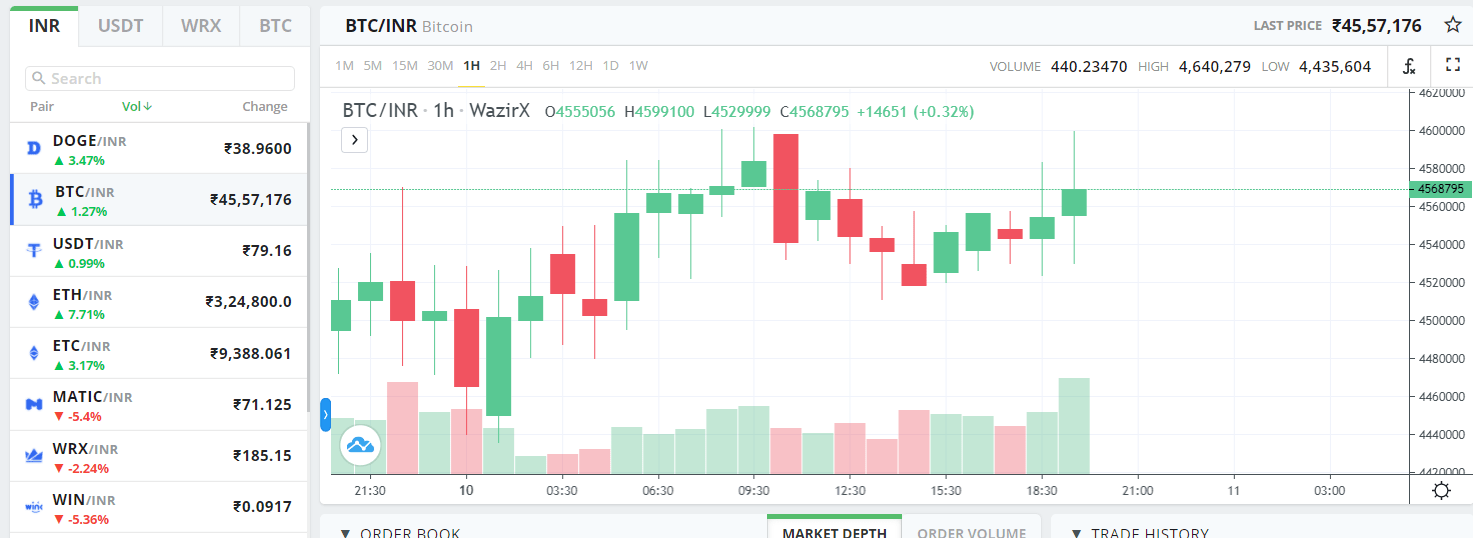Select the 1D timeframe
Viewport: 1473px width, 538px height.
click(610, 65)
